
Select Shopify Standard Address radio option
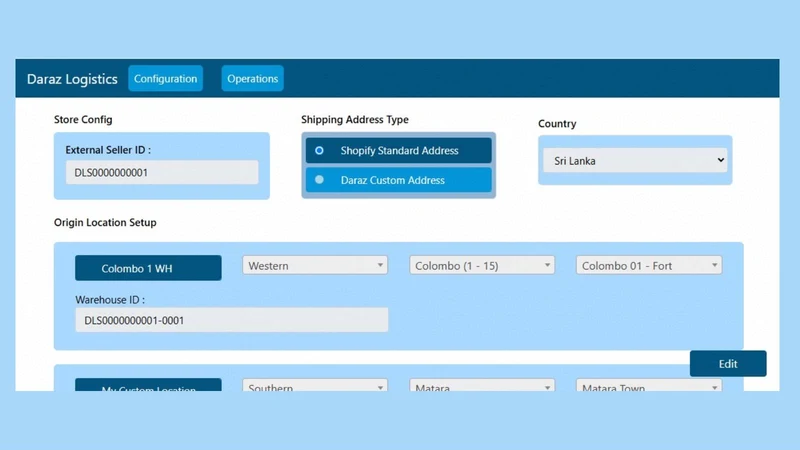click(x=398, y=151)
